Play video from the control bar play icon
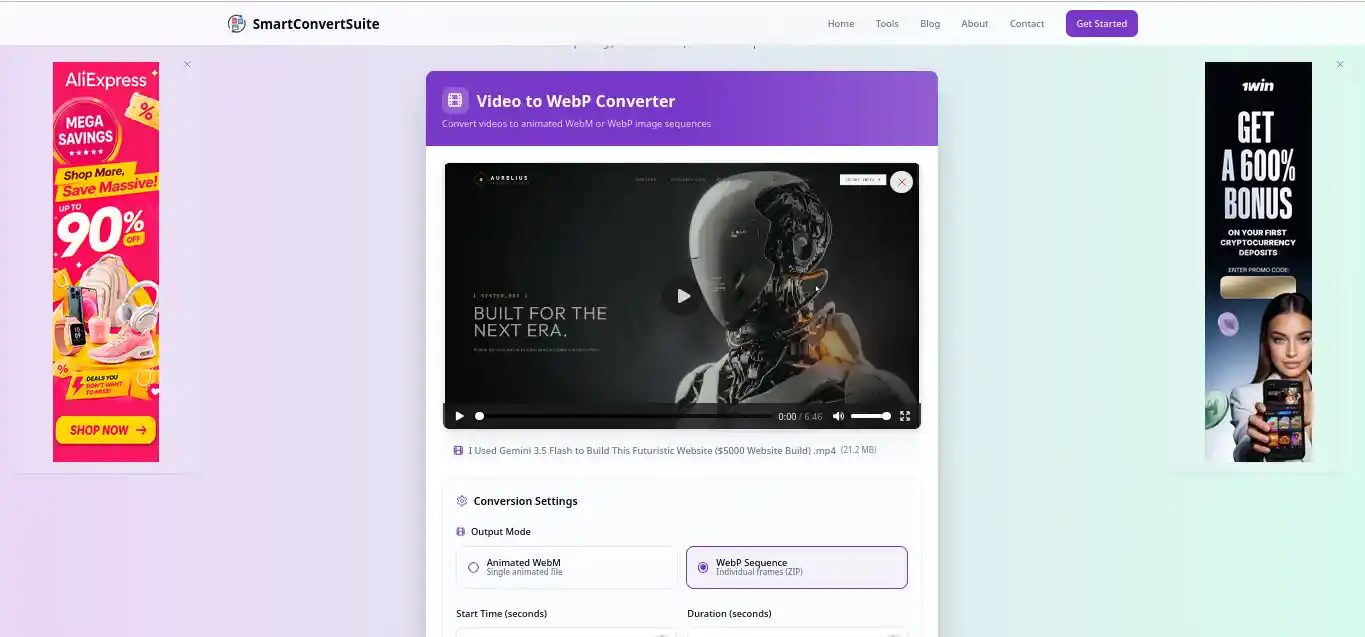 [459, 416]
